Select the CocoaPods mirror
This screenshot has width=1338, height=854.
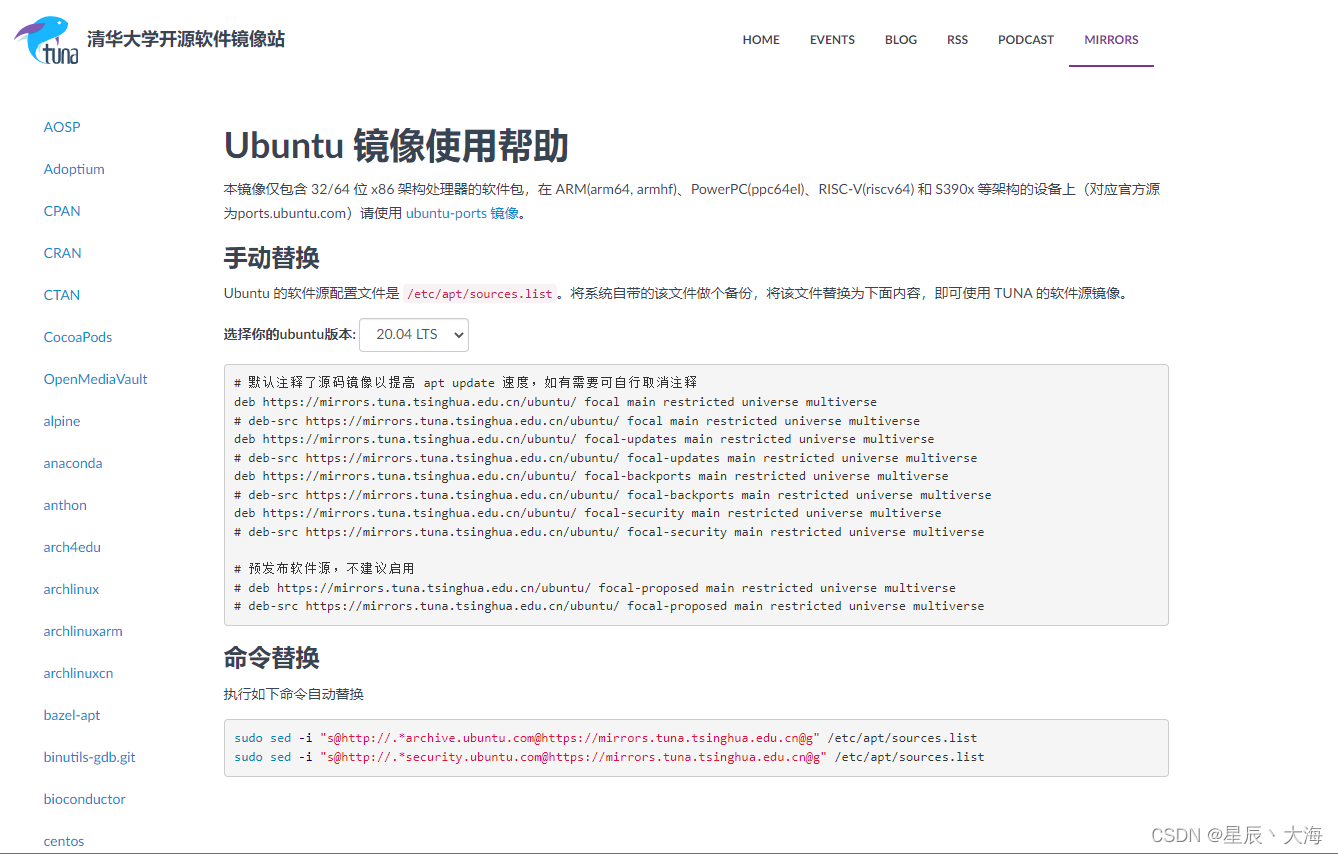pos(77,337)
